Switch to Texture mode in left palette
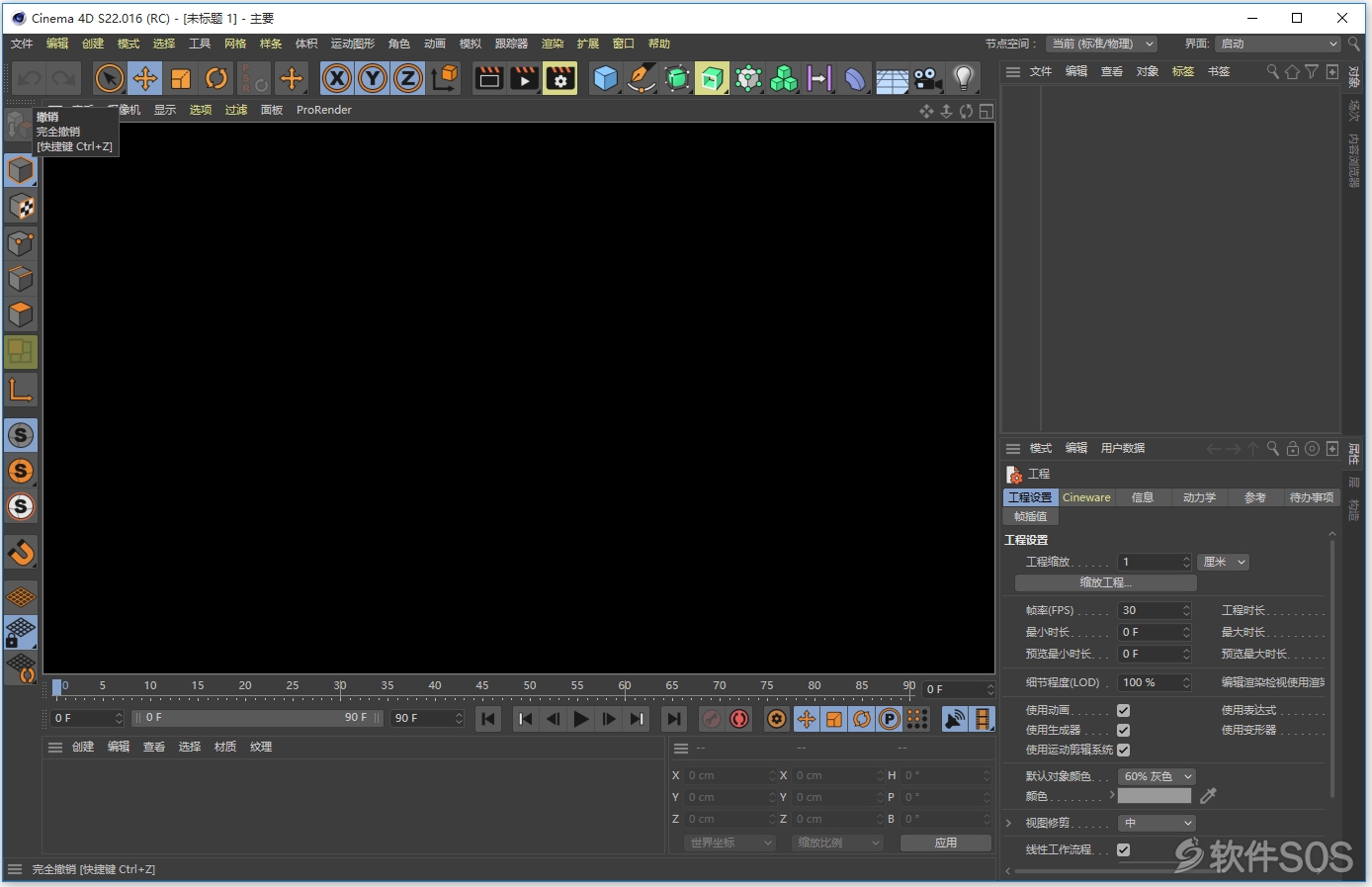Screen dimensions: 1372x887 (21, 207)
